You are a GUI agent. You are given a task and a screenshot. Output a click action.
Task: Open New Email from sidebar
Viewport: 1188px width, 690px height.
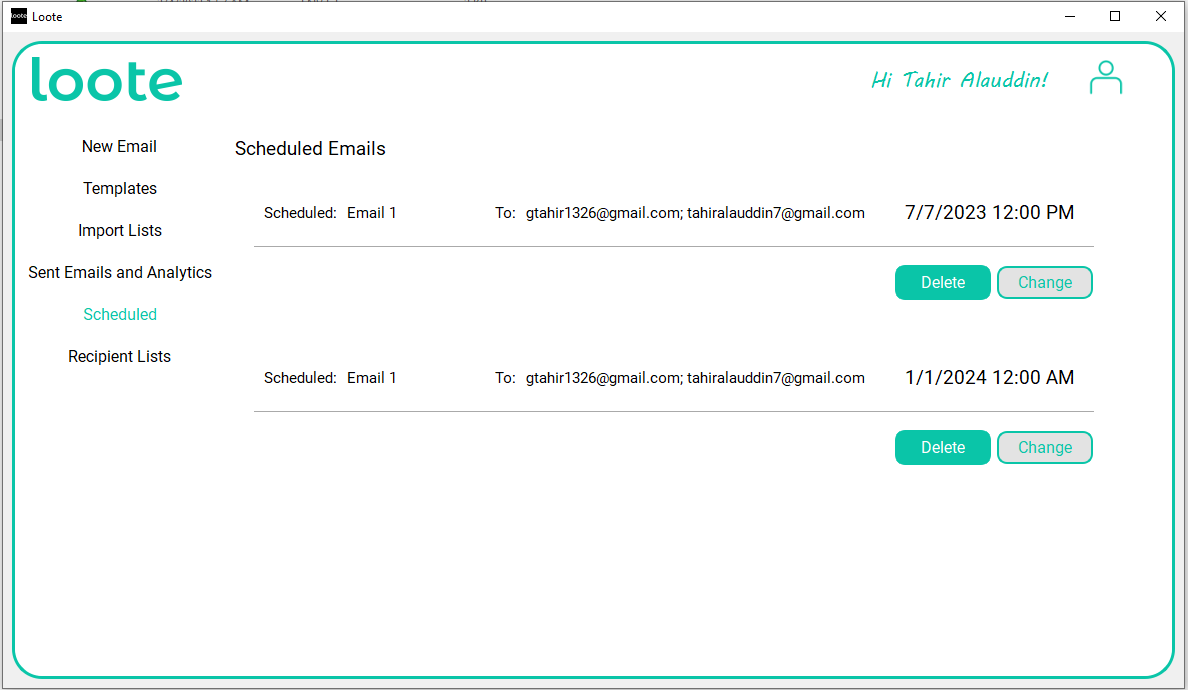coord(119,146)
